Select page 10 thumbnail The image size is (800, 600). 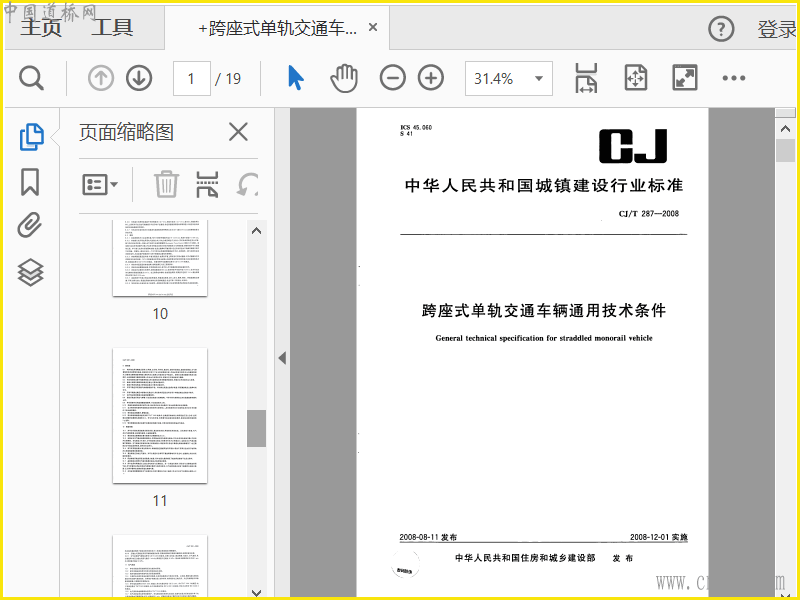160,258
